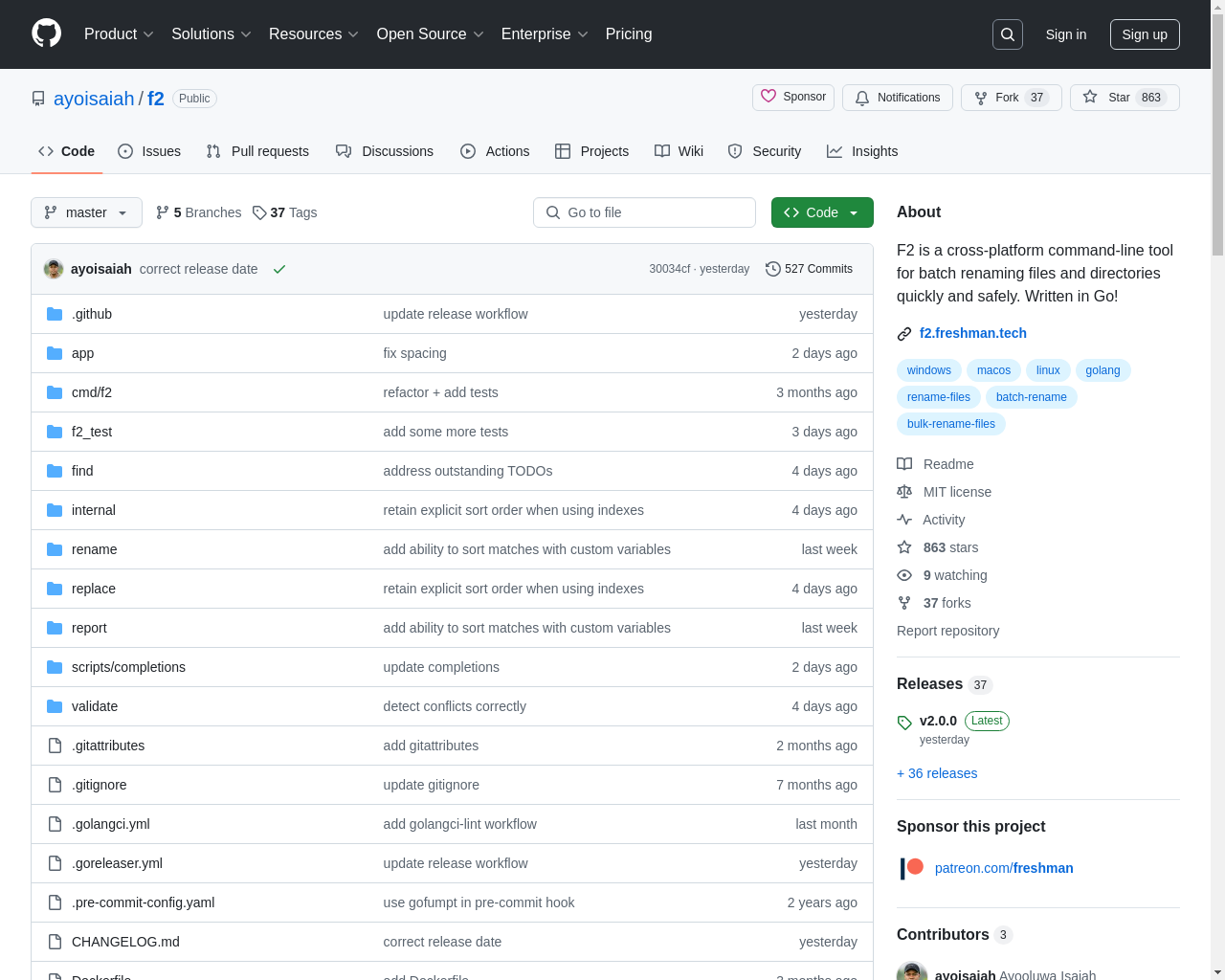Click the batch-rename topic tag

click(1031, 397)
